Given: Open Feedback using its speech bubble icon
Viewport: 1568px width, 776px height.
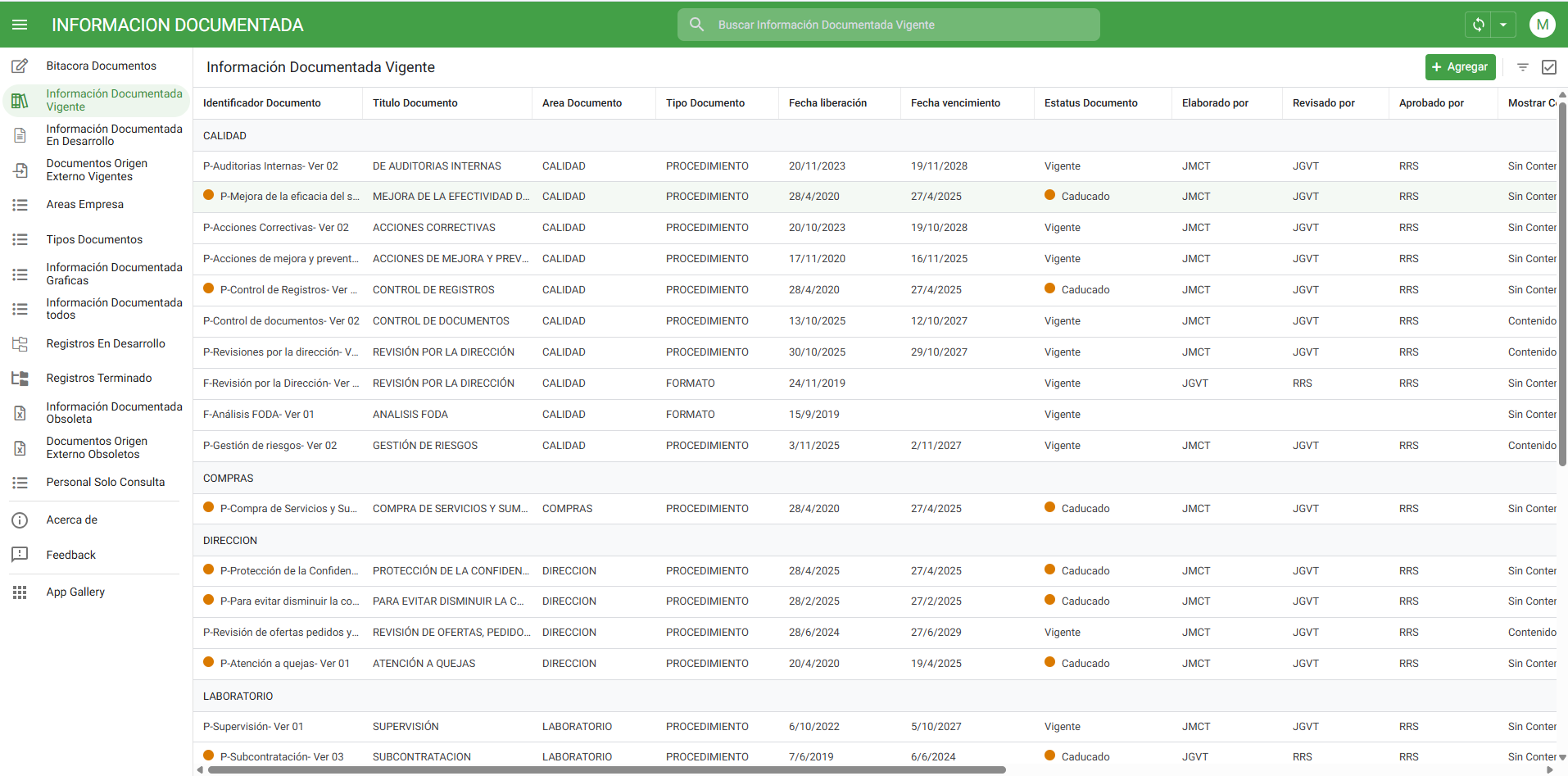Looking at the screenshot, I should coord(20,555).
